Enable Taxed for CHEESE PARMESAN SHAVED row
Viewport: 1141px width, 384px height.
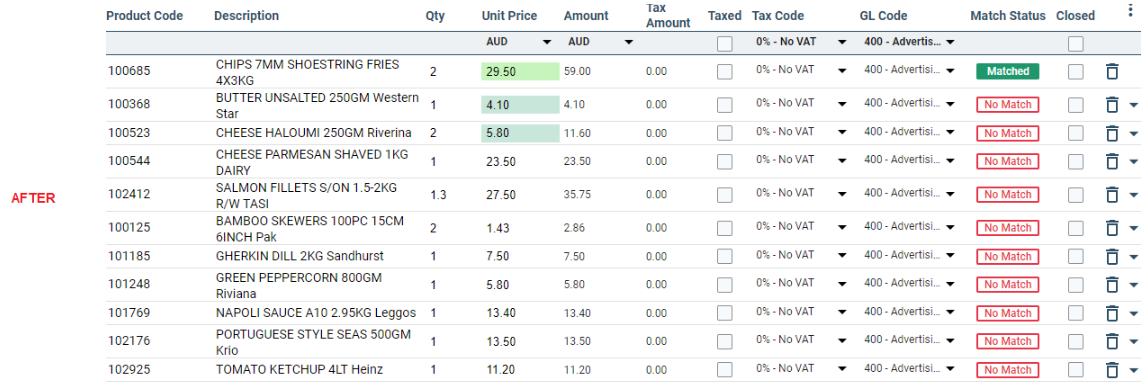tap(724, 161)
